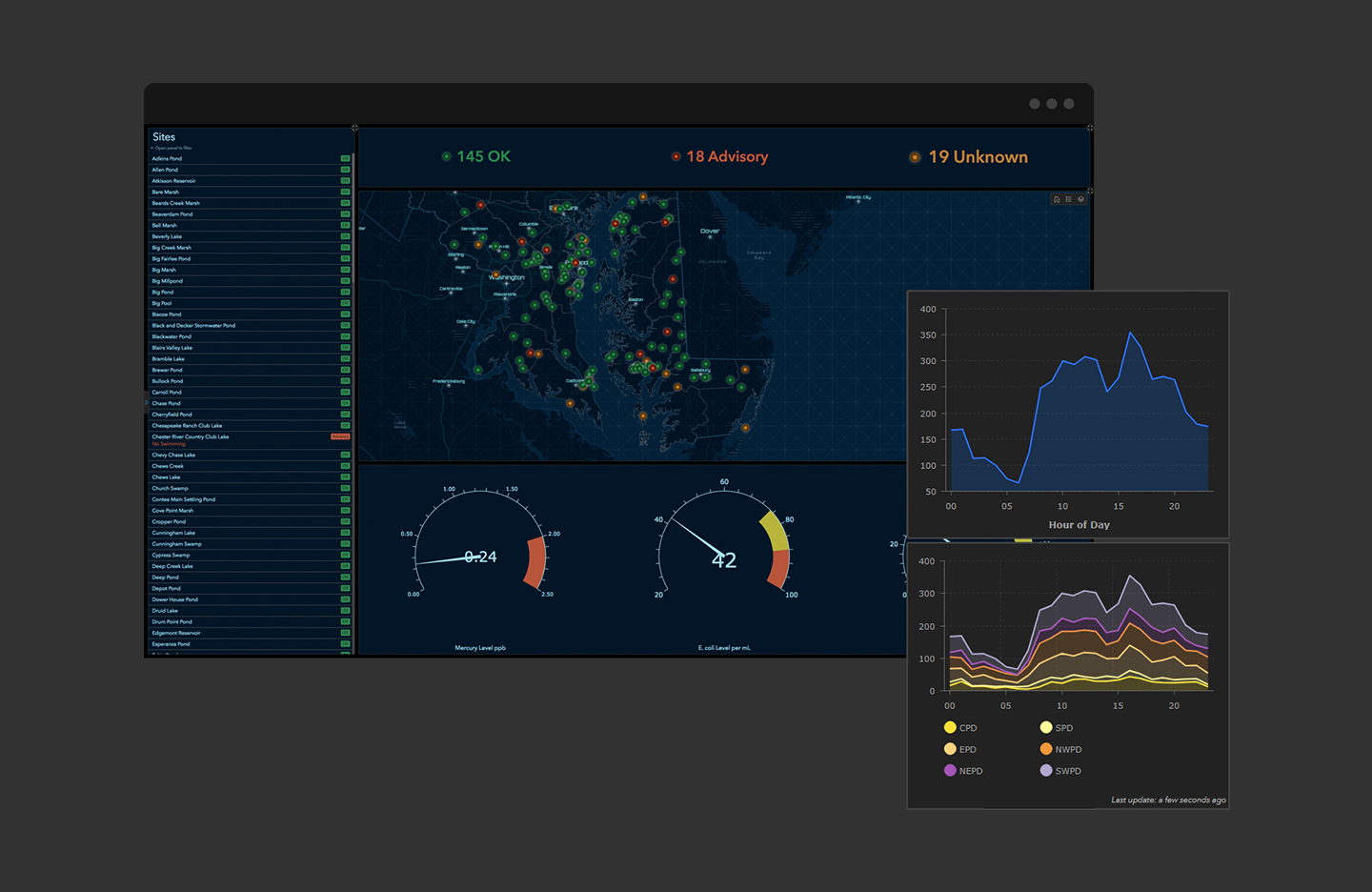1372x892 pixels.
Task: Open the legend icon on the map toolbar
Action: coord(1069,199)
